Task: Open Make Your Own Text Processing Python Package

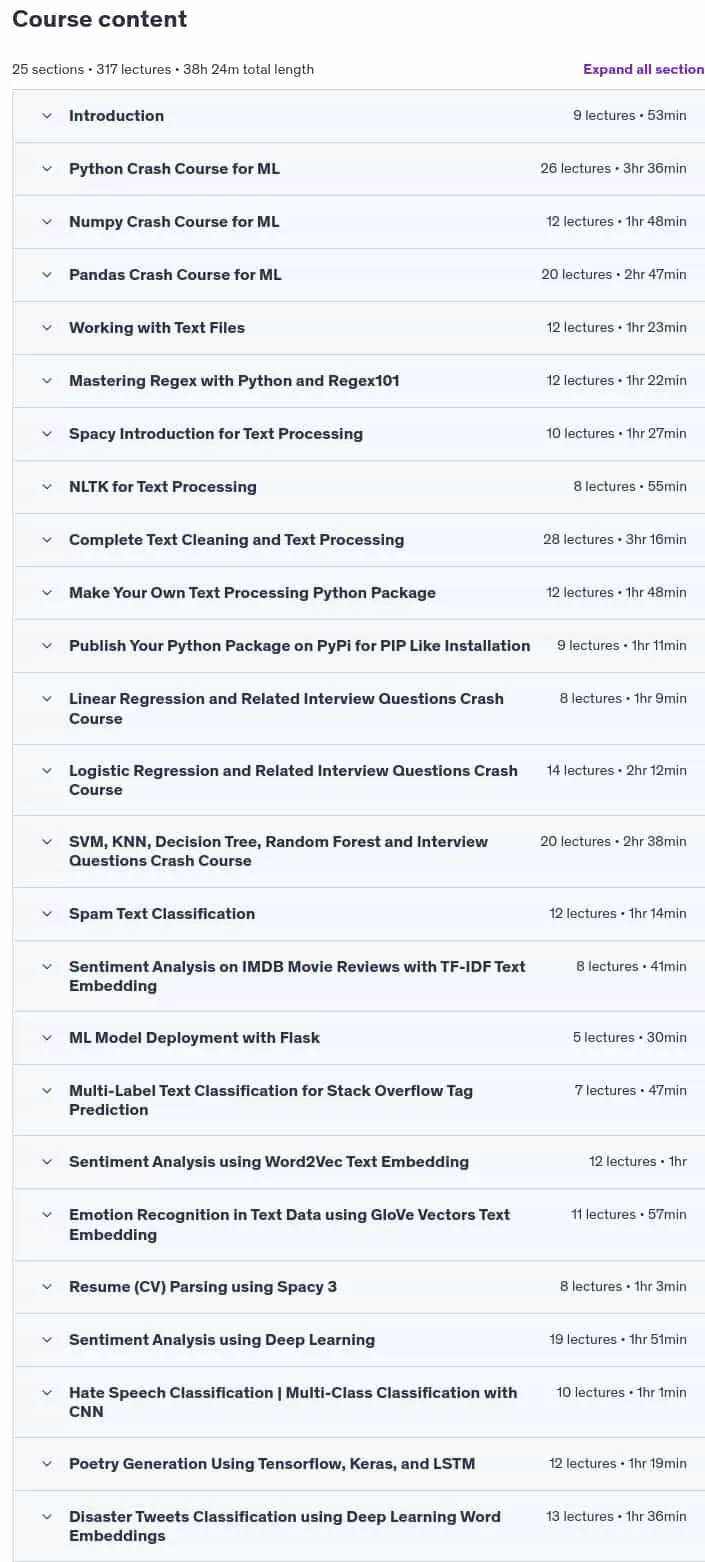Action: click(359, 593)
